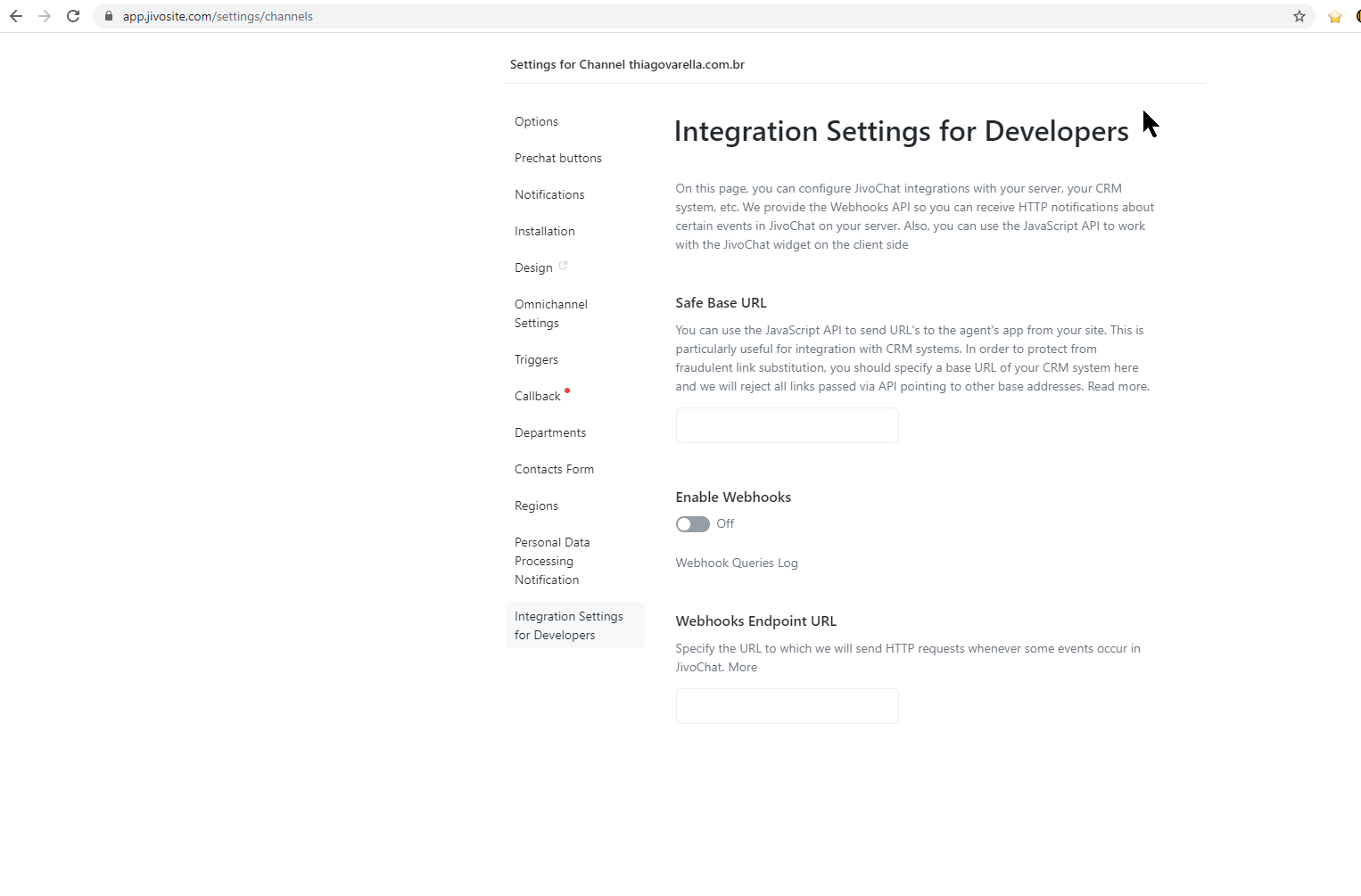Click the browser forward arrow
The height and width of the screenshot is (896, 1361).
(45, 16)
